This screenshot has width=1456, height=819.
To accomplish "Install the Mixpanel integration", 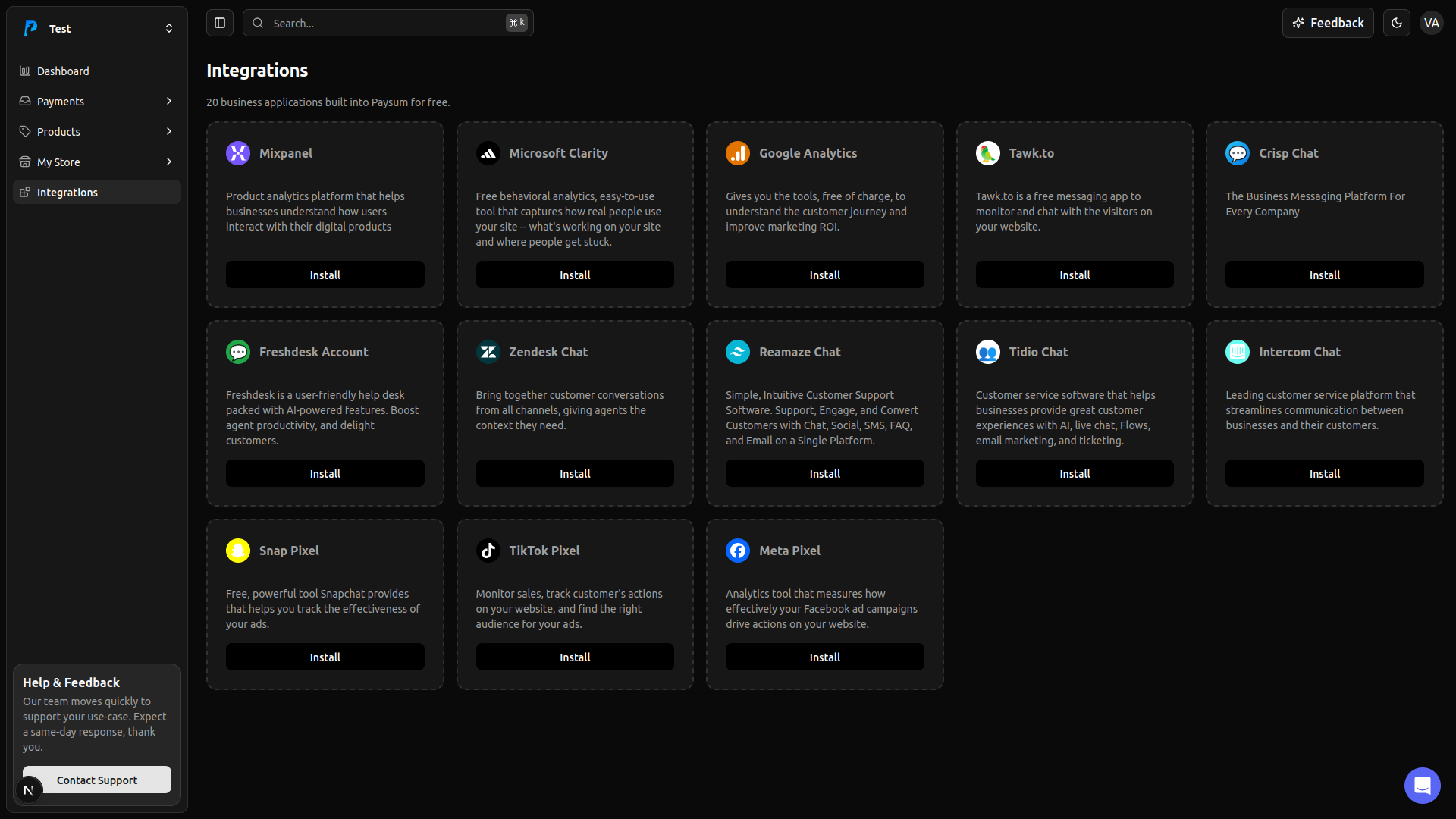I will coord(325,275).
